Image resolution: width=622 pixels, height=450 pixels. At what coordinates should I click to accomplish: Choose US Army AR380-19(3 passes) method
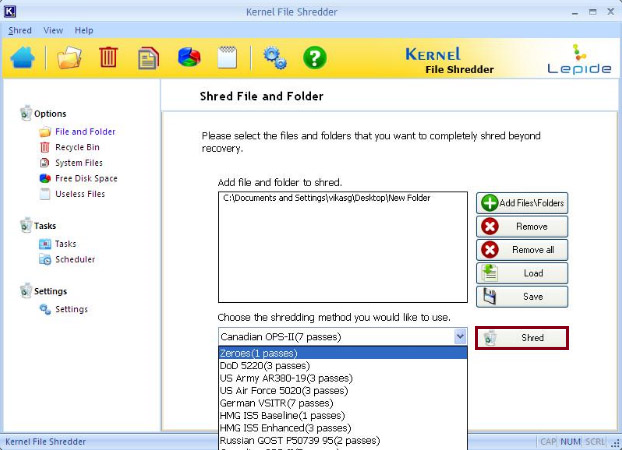click(343, 378)
